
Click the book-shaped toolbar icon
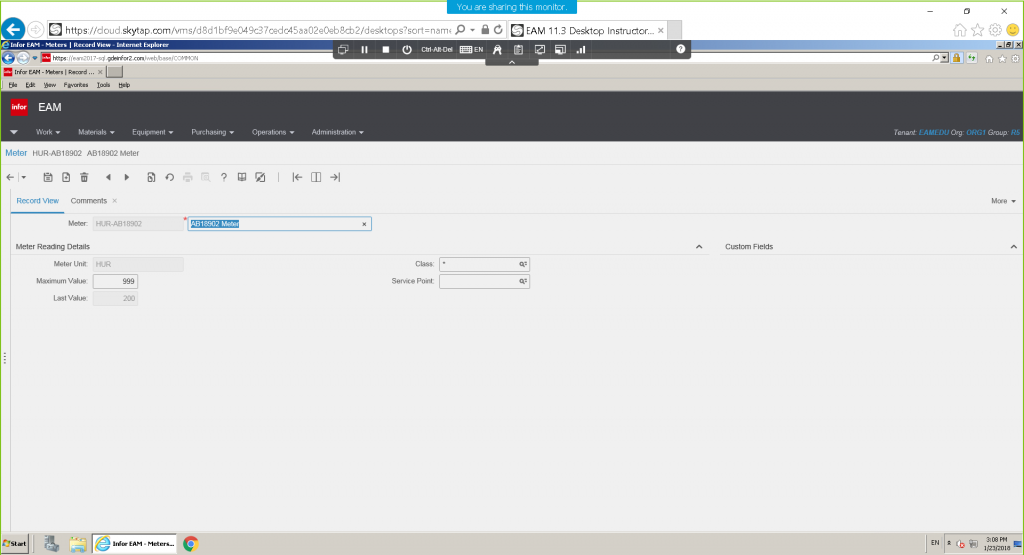(242, 177)
